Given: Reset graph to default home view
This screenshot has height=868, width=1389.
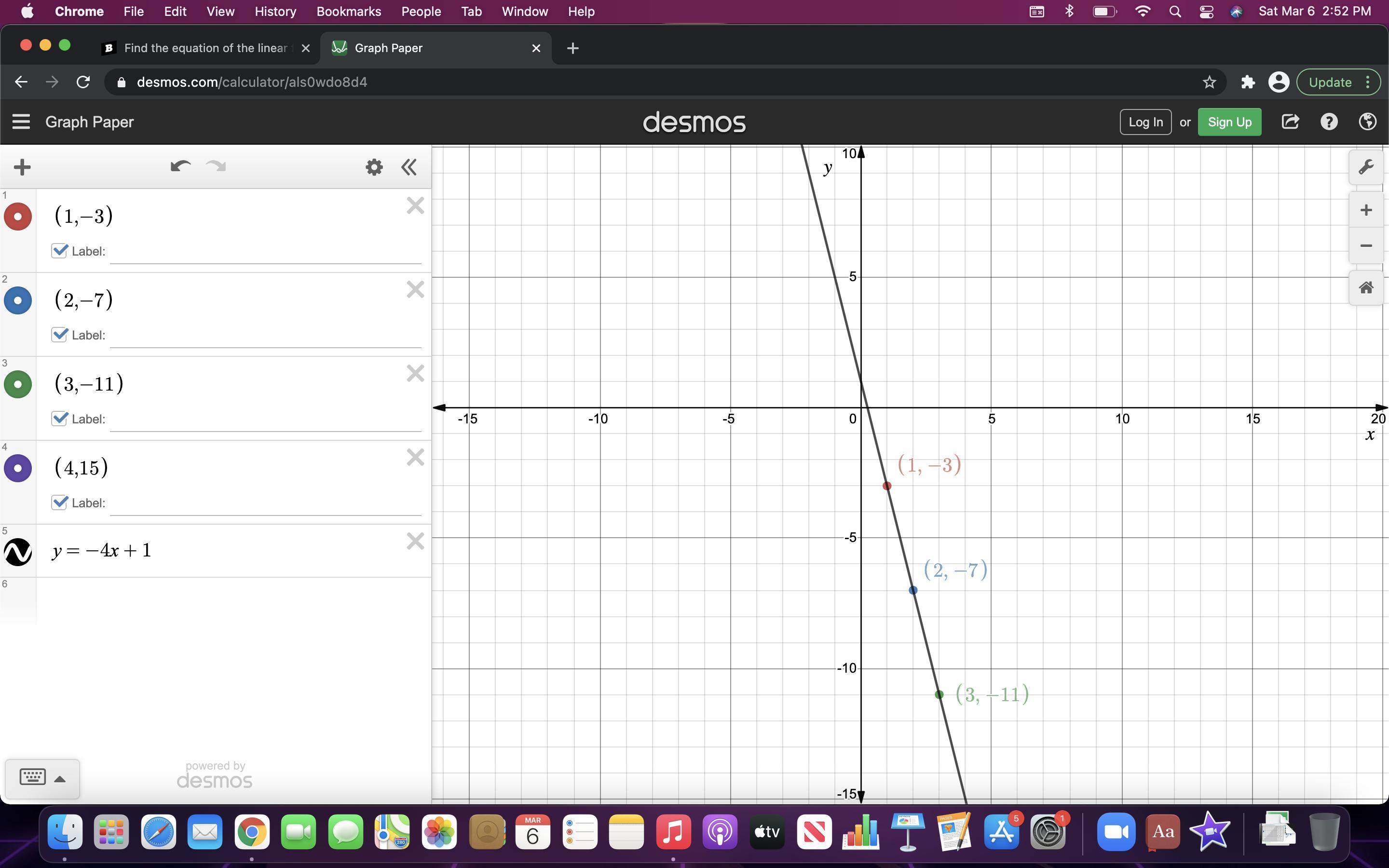Looking at the screenshot, I should (1365, 287).
